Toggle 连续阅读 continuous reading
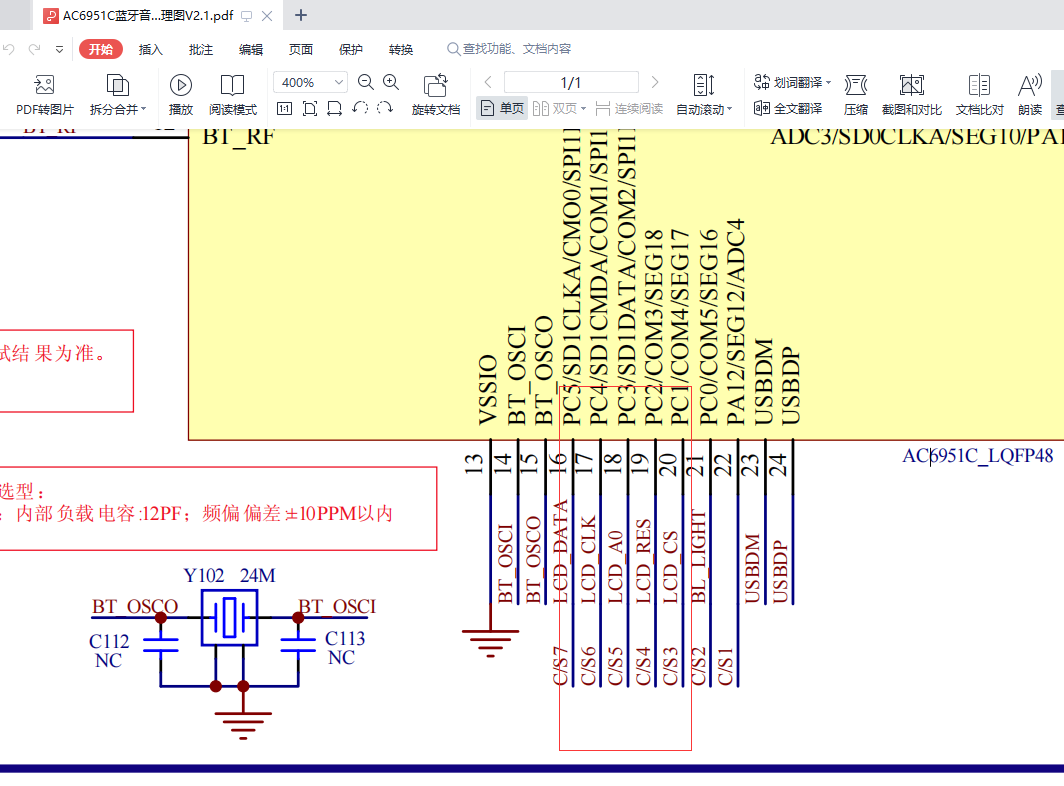Image resolution: width=1064 pixels, height=786 pixels. pyautogui.click(x=629, y=109)
